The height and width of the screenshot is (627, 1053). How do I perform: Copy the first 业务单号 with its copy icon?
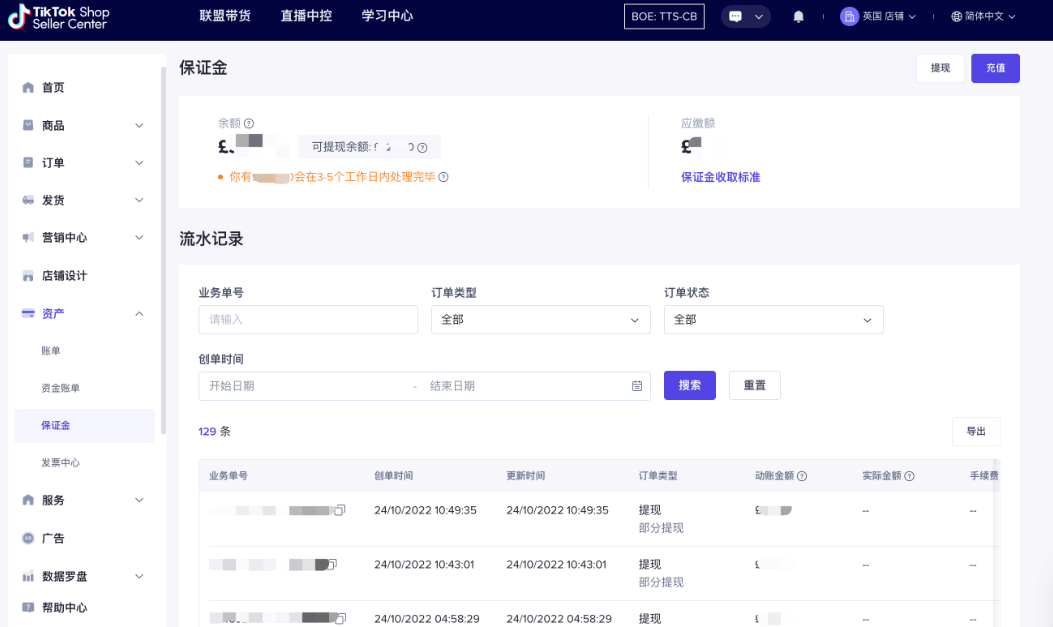click(x=339, y=510)
